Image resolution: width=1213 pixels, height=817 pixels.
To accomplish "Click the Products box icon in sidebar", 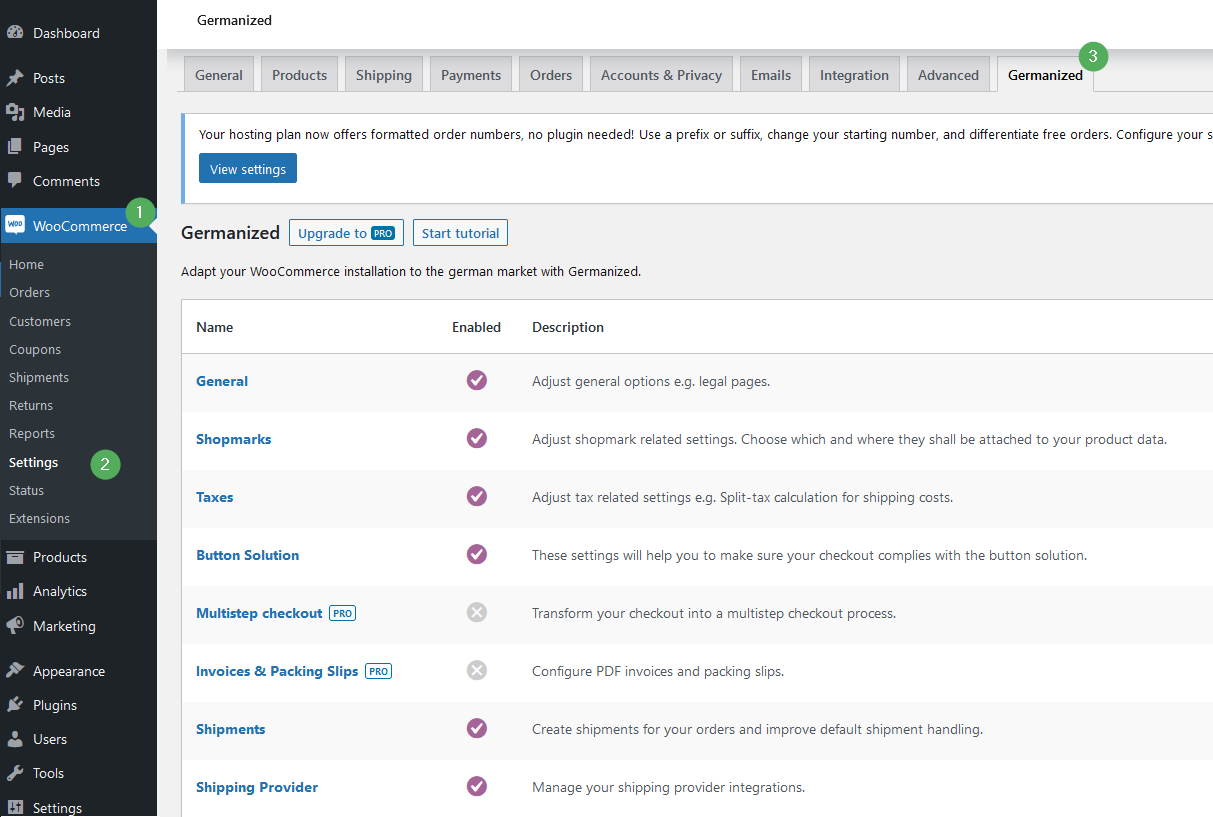I will pyautogui.click(x=15, y=557).
